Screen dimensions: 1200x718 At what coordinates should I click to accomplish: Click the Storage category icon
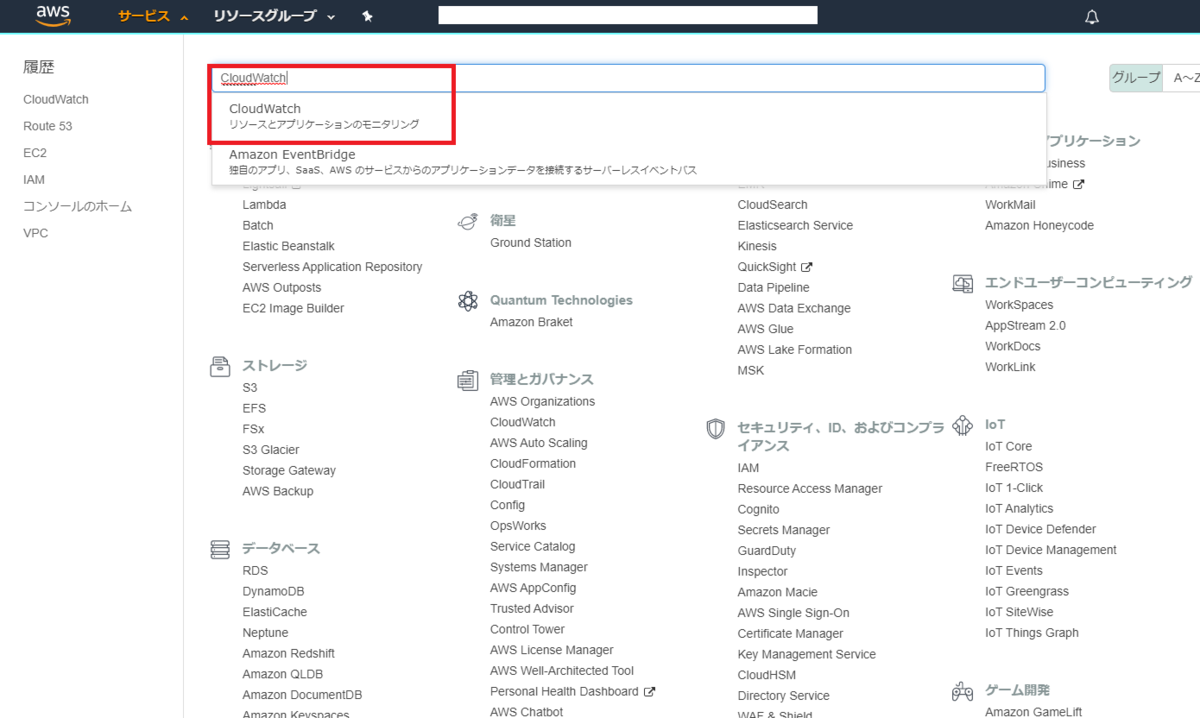(220, 366)
